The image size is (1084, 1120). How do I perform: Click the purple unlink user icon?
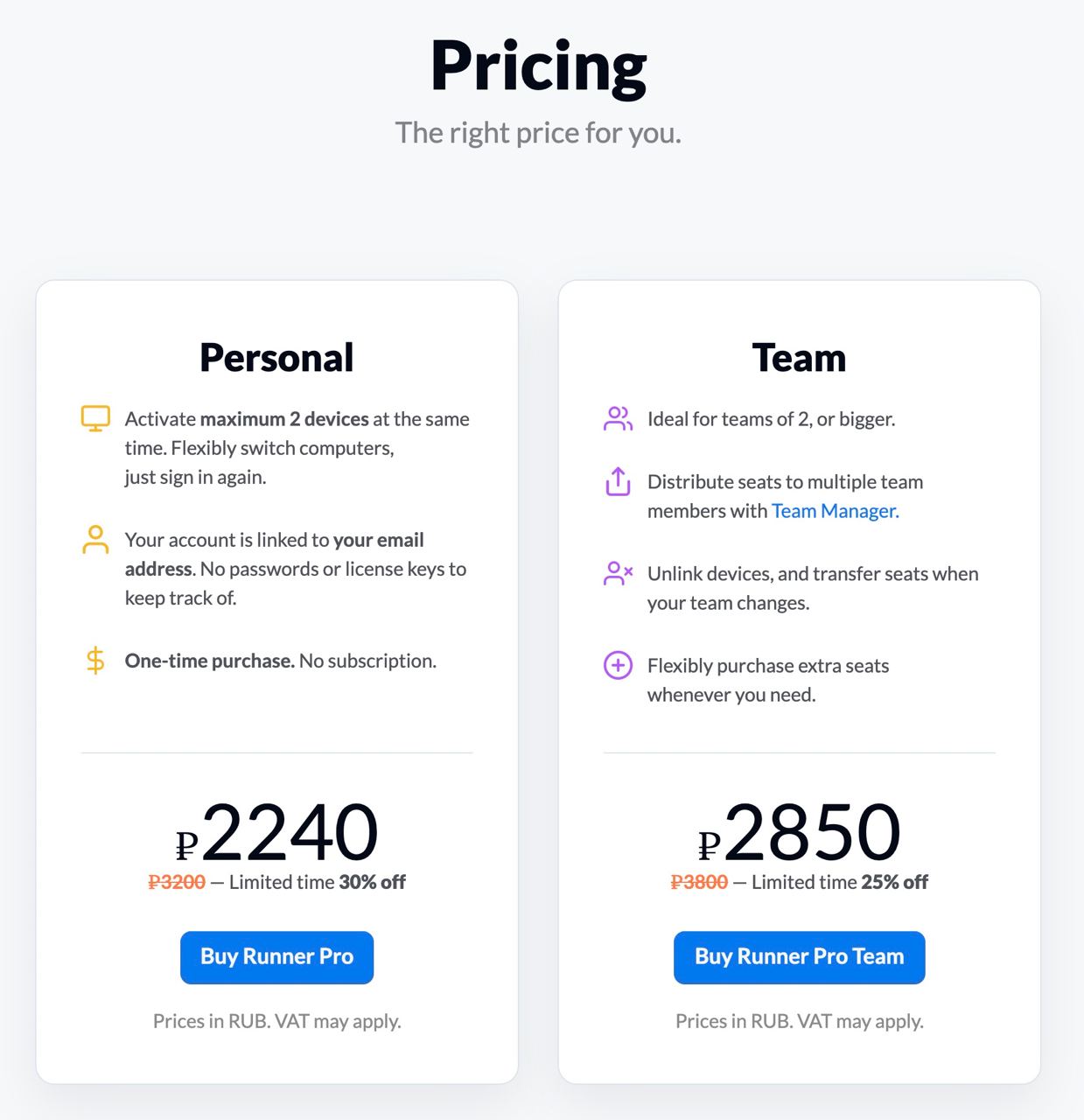(618, 573)
